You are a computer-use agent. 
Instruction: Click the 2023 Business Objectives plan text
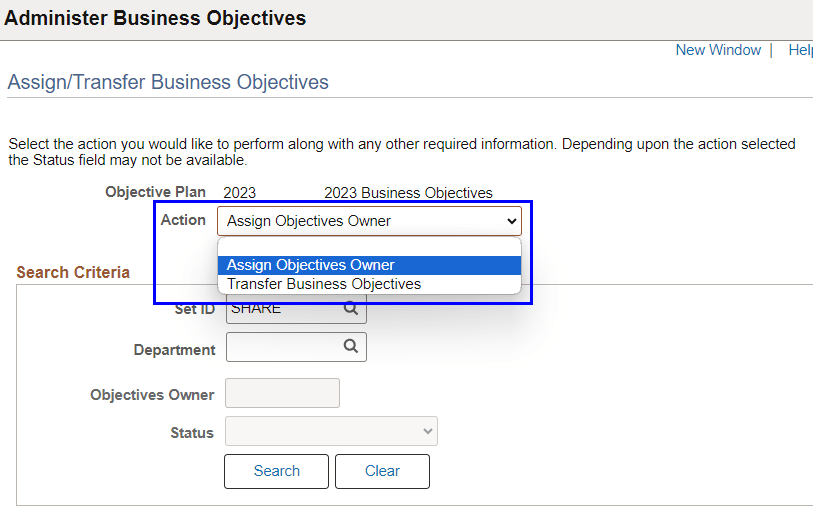pyautogui.click(x=408, y=193)
